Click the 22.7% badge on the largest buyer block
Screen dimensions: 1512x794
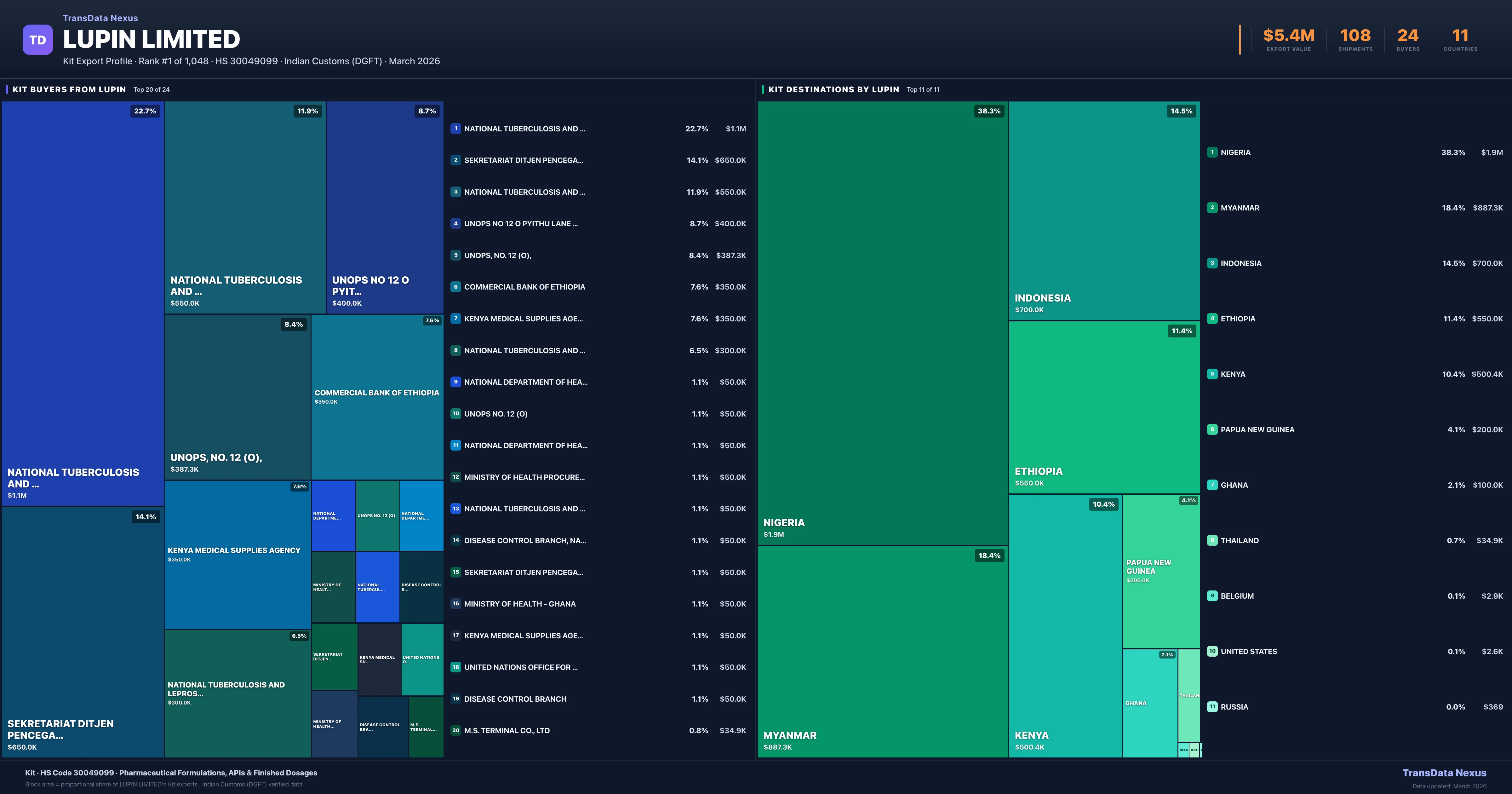145,110
